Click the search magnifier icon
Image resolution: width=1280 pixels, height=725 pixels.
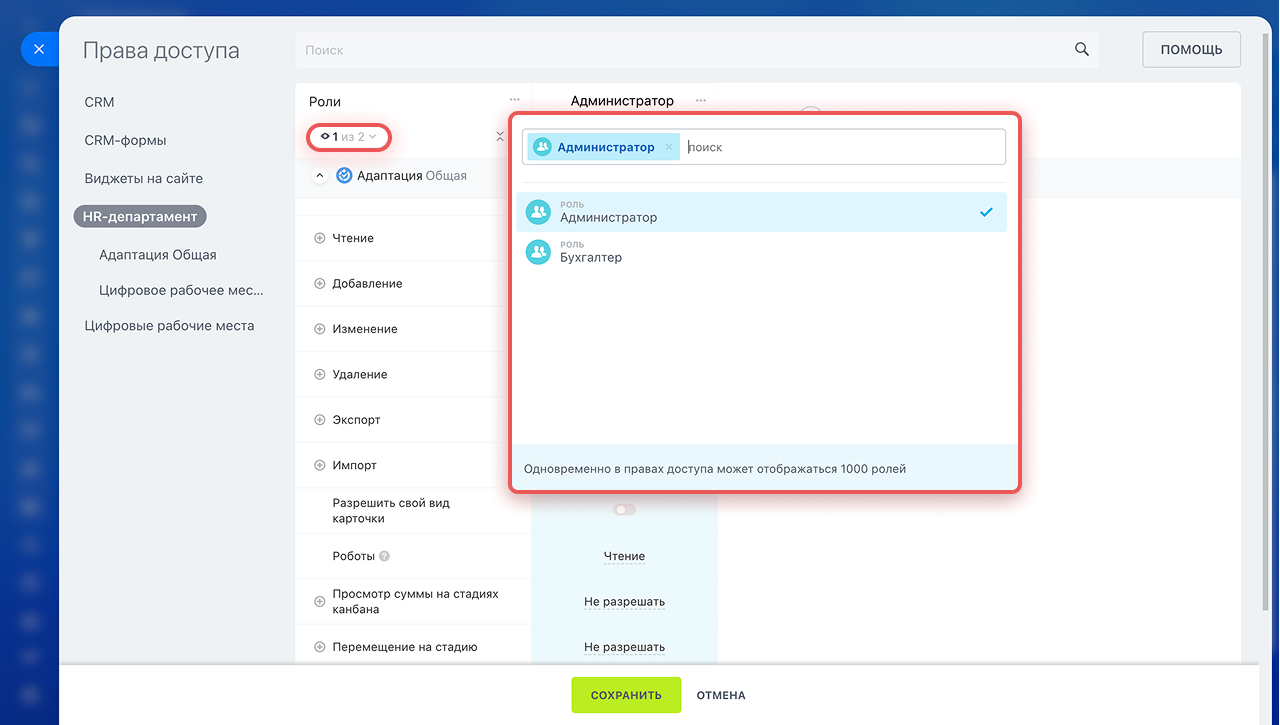(1081, 50)
